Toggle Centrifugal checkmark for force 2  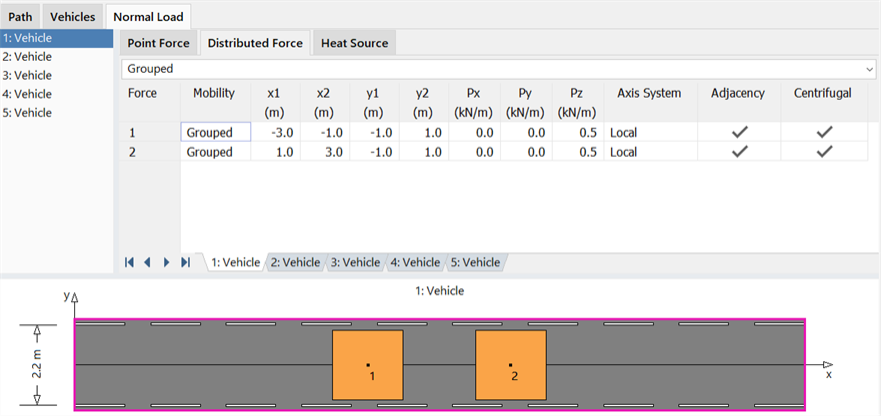(x=824, y=152)
